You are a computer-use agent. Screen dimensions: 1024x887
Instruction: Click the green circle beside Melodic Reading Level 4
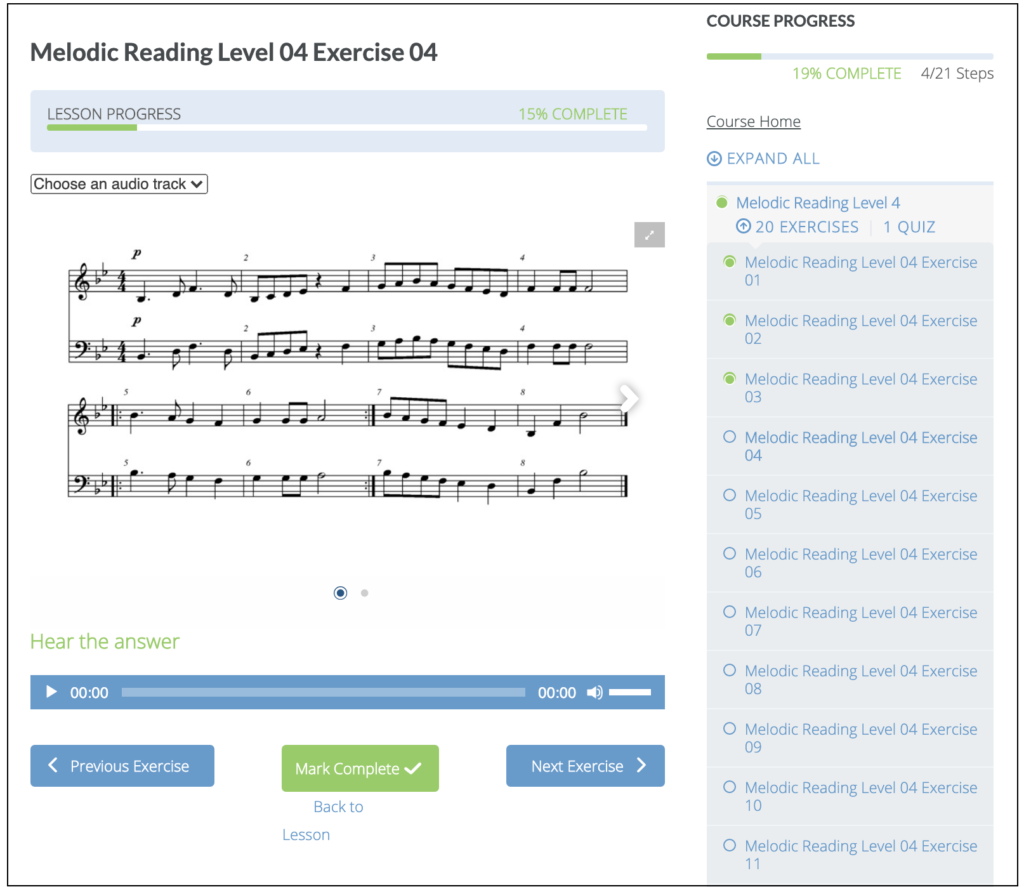point(722,203)
